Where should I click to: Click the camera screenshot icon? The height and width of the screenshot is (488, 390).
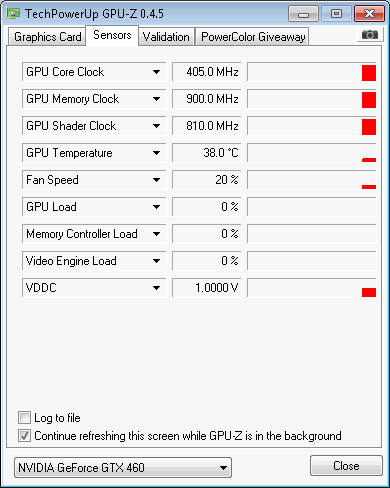[x=370, y=35]
